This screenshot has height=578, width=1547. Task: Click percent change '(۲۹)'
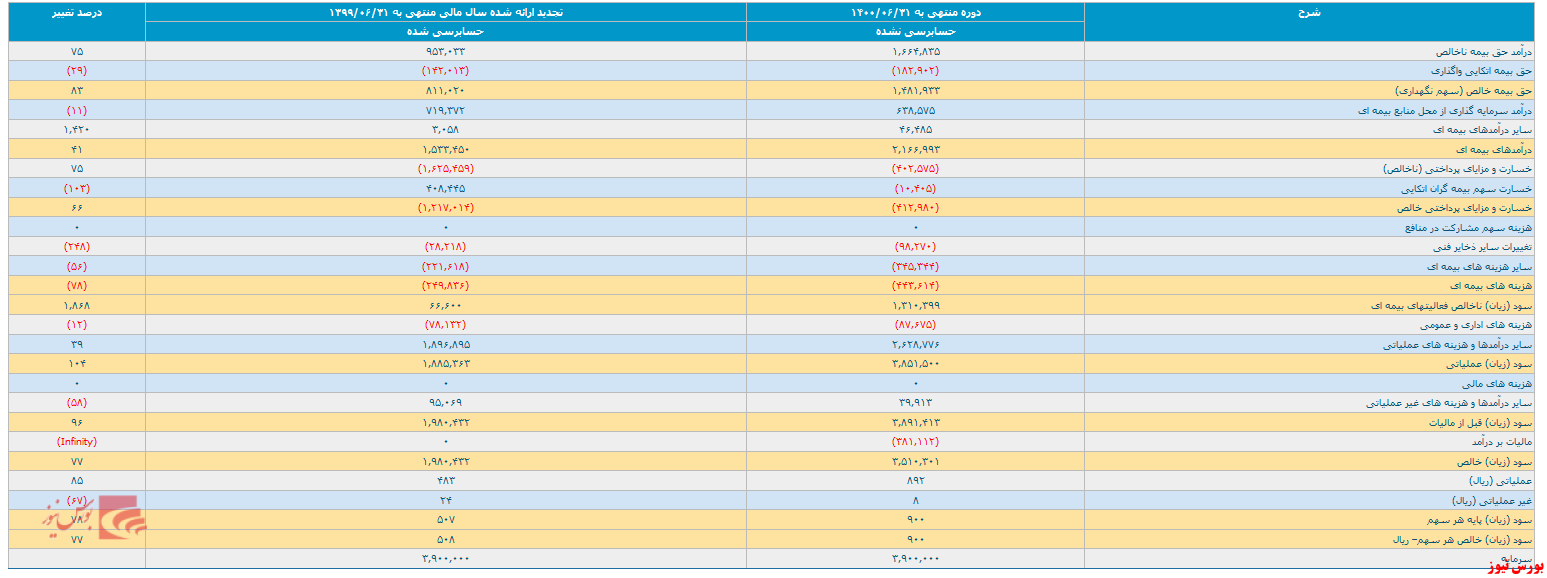coord(76,70)
